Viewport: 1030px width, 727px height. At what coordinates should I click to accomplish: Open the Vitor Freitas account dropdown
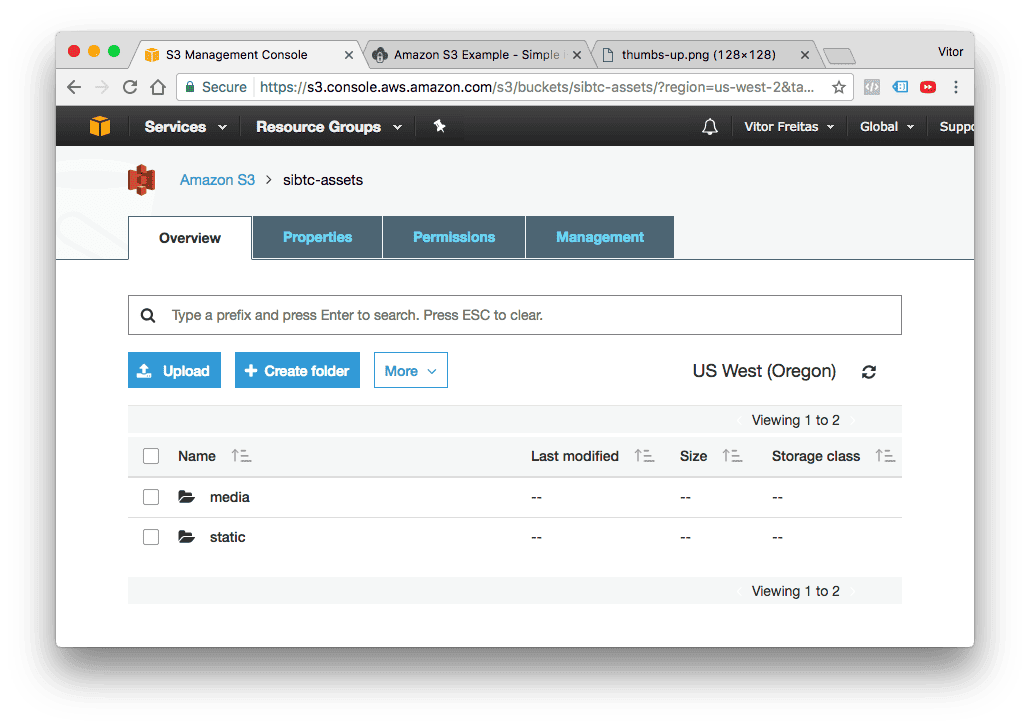[x=789, y=127]
